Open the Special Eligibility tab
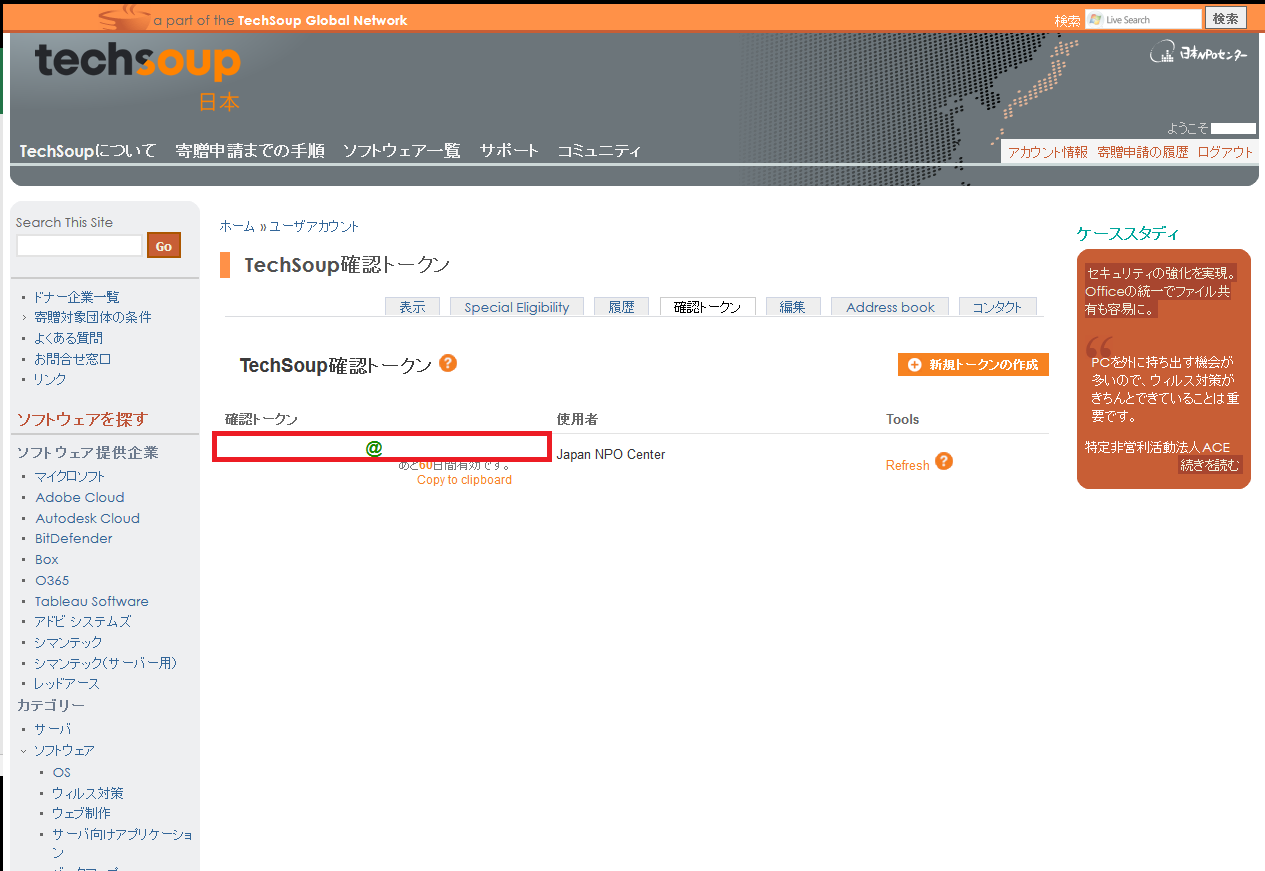1265x871 pixels. [517, 307]
